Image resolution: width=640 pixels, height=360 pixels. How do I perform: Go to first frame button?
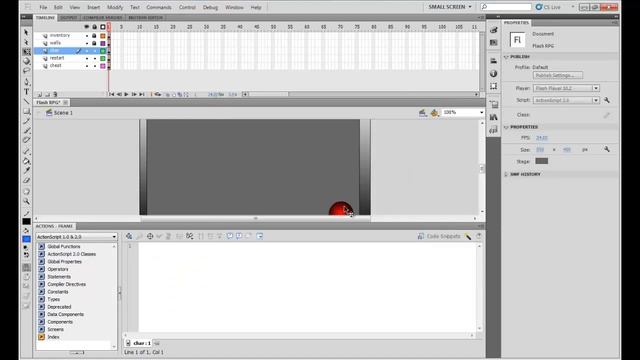pos(111,94)
